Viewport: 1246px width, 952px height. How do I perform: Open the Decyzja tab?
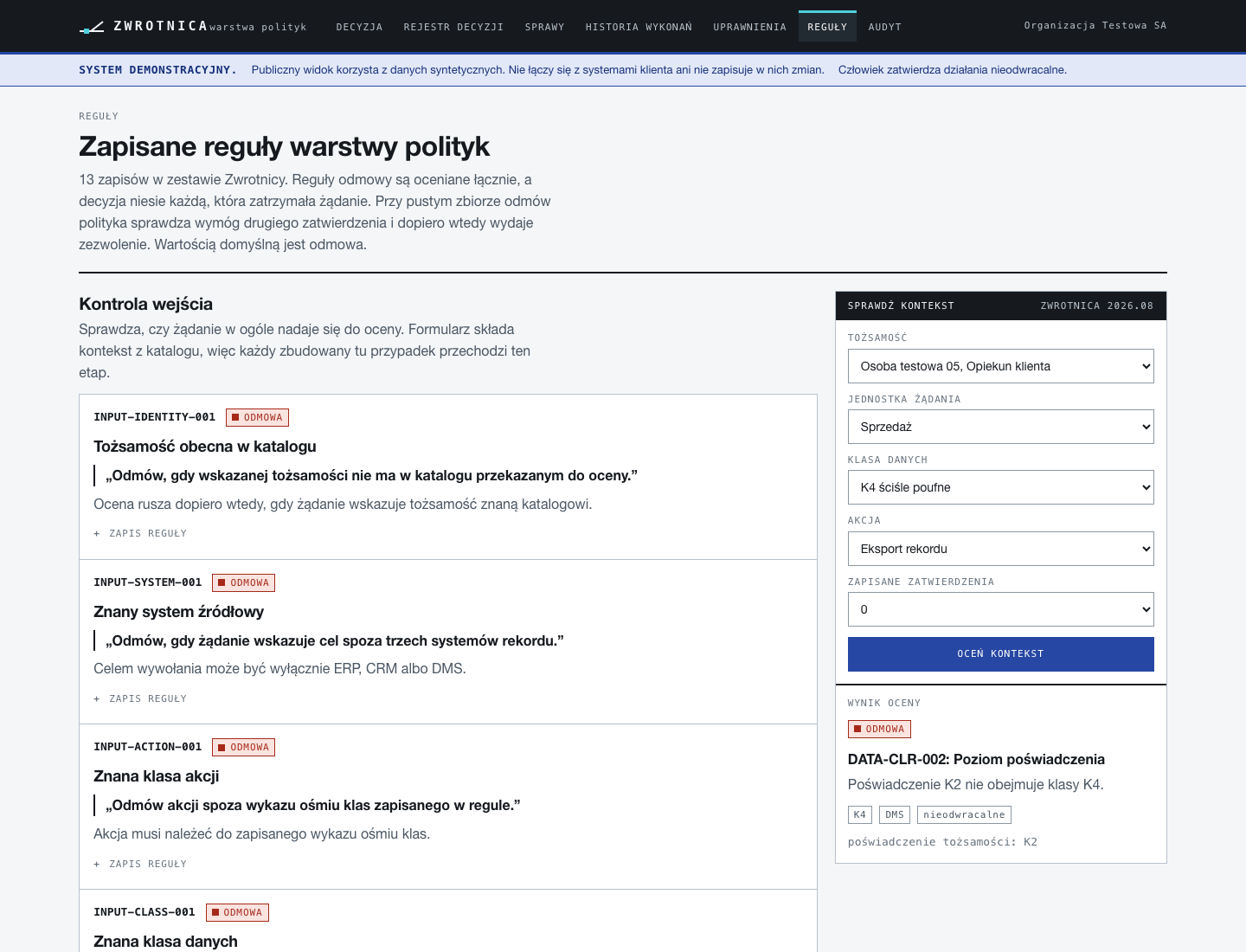click(359, 27)
